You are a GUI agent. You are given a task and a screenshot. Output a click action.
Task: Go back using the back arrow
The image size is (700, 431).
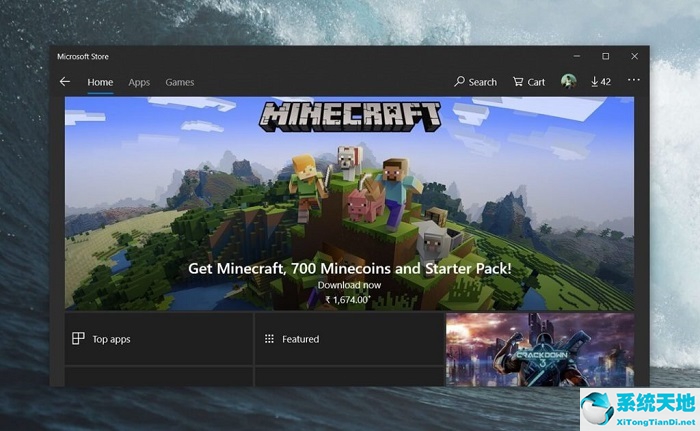pyautogui.click(x=65, y=82)
